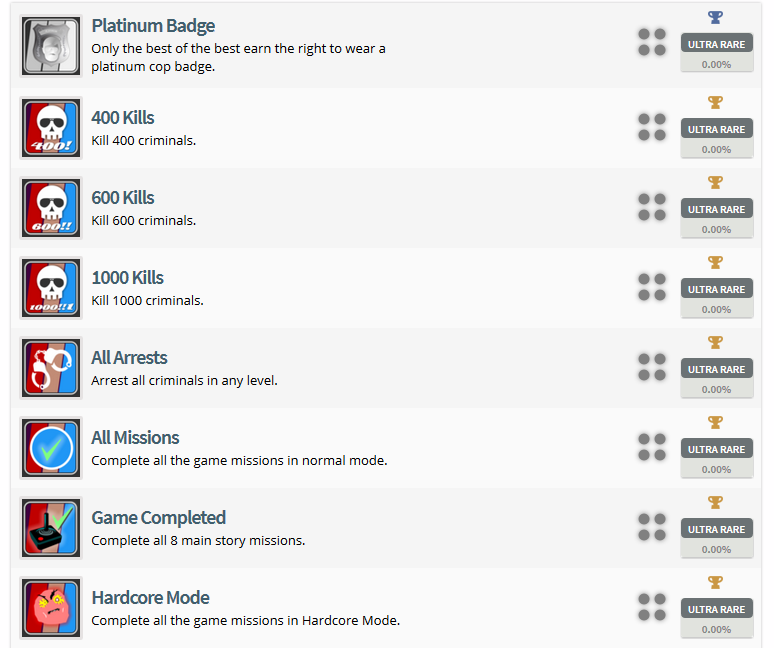This screenshot has height=648, width=774.
Task: Click the four-dot icon for 1000 Kills
Action: [652, 287]
